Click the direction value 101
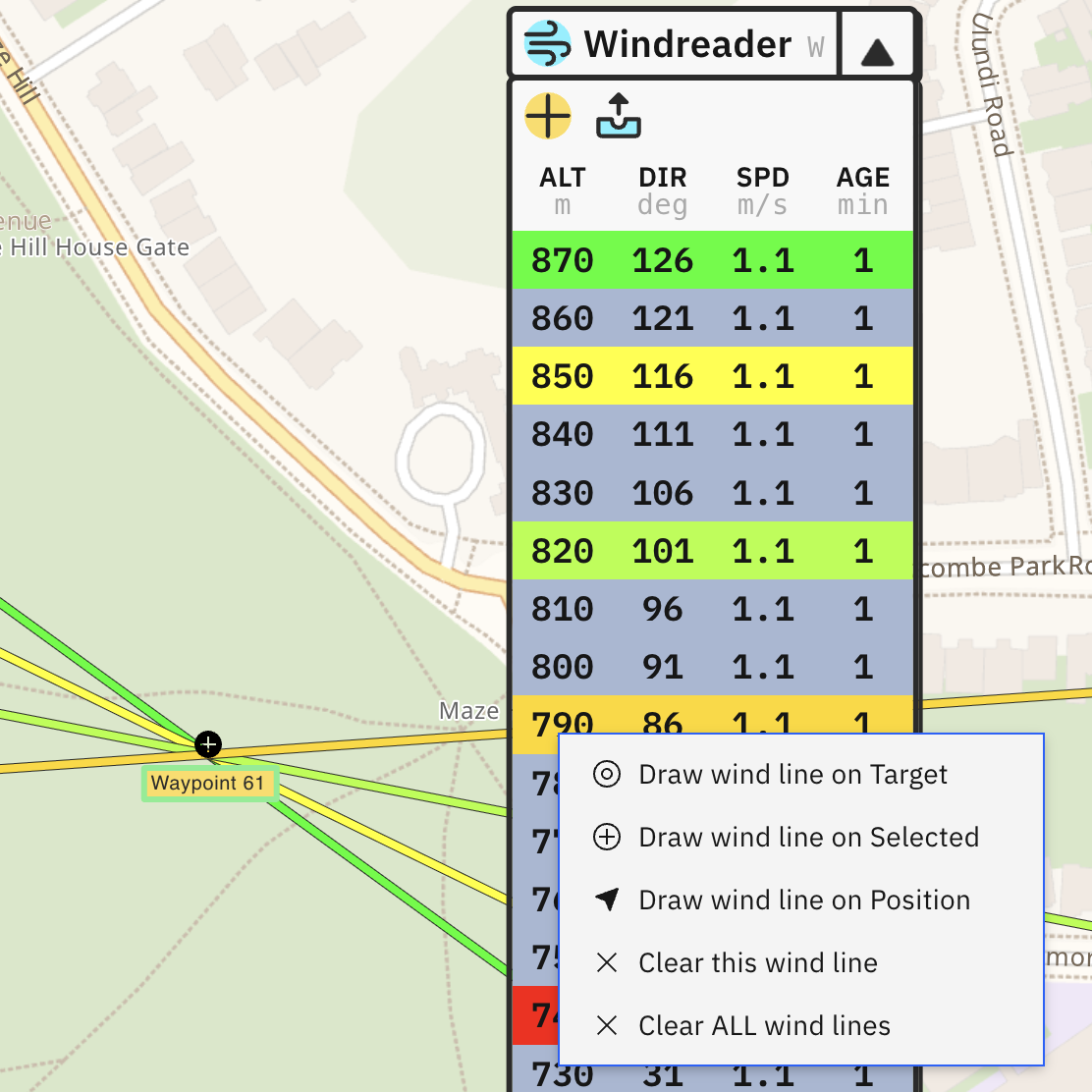This screenshot has width=1092, height=1092. [x=662, y=551]
